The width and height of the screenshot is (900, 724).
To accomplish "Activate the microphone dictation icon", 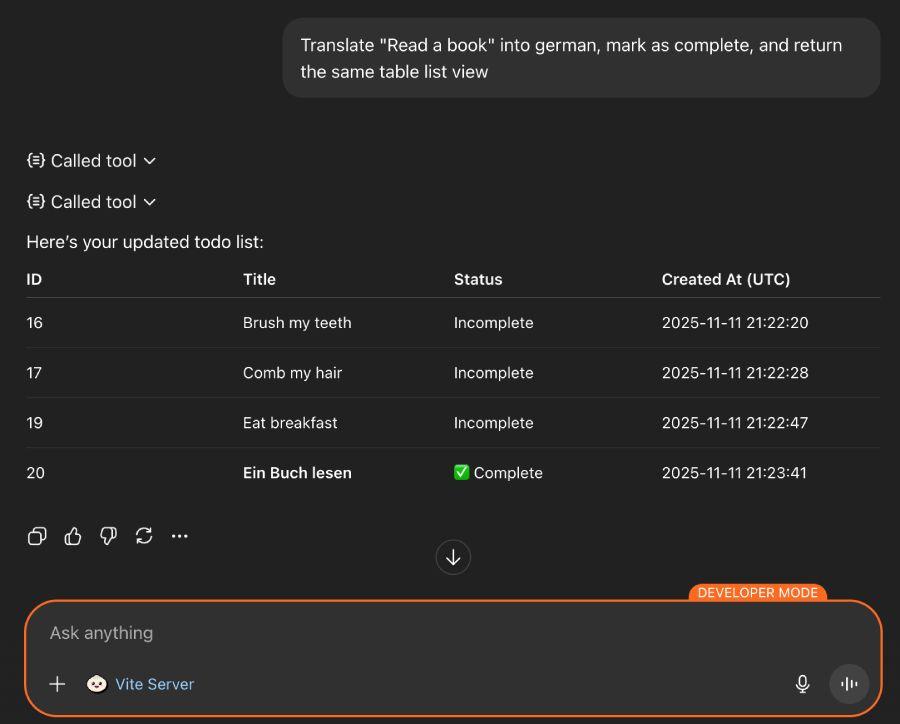I will pyautogui.click(x=802, y=684).
